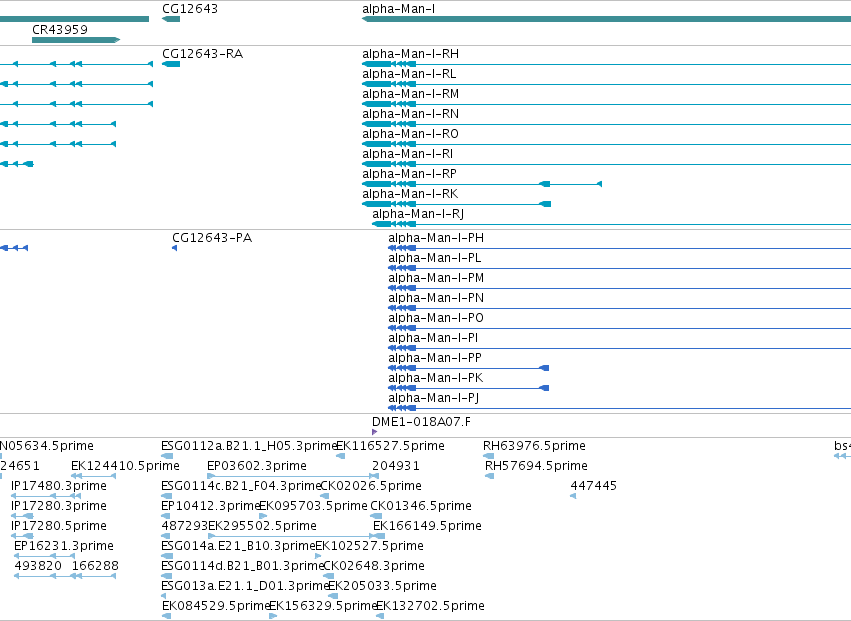Select EST EP03602.3prime
851x621 pixels.
click(257, 466)
